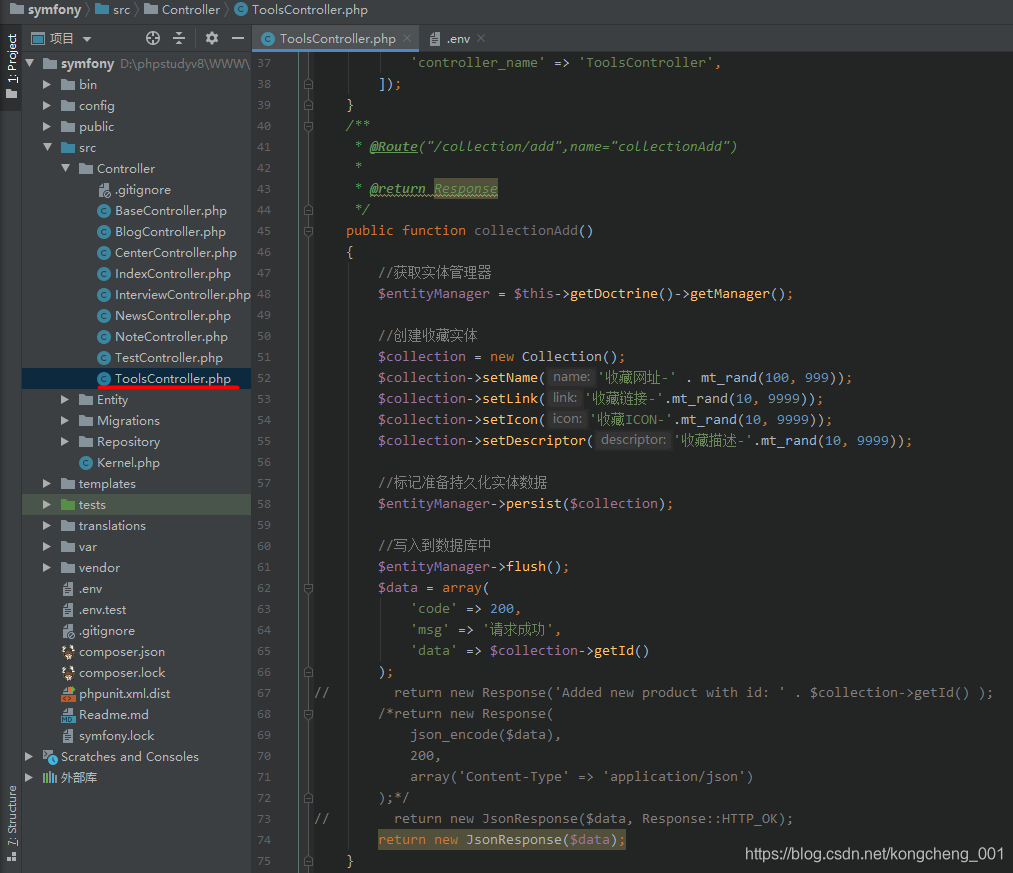The width and height of the screenshot is (1013, 873).
Task: Click the collapse all icon in project panel
Action: click(x=179, y=38)
